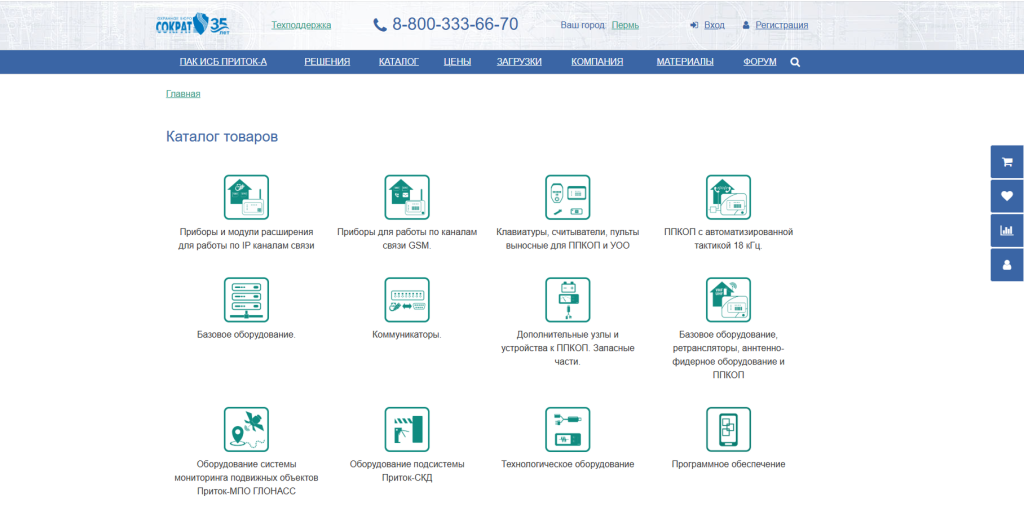Open 'Базовое оборудование.' category text

pos(246,335)
